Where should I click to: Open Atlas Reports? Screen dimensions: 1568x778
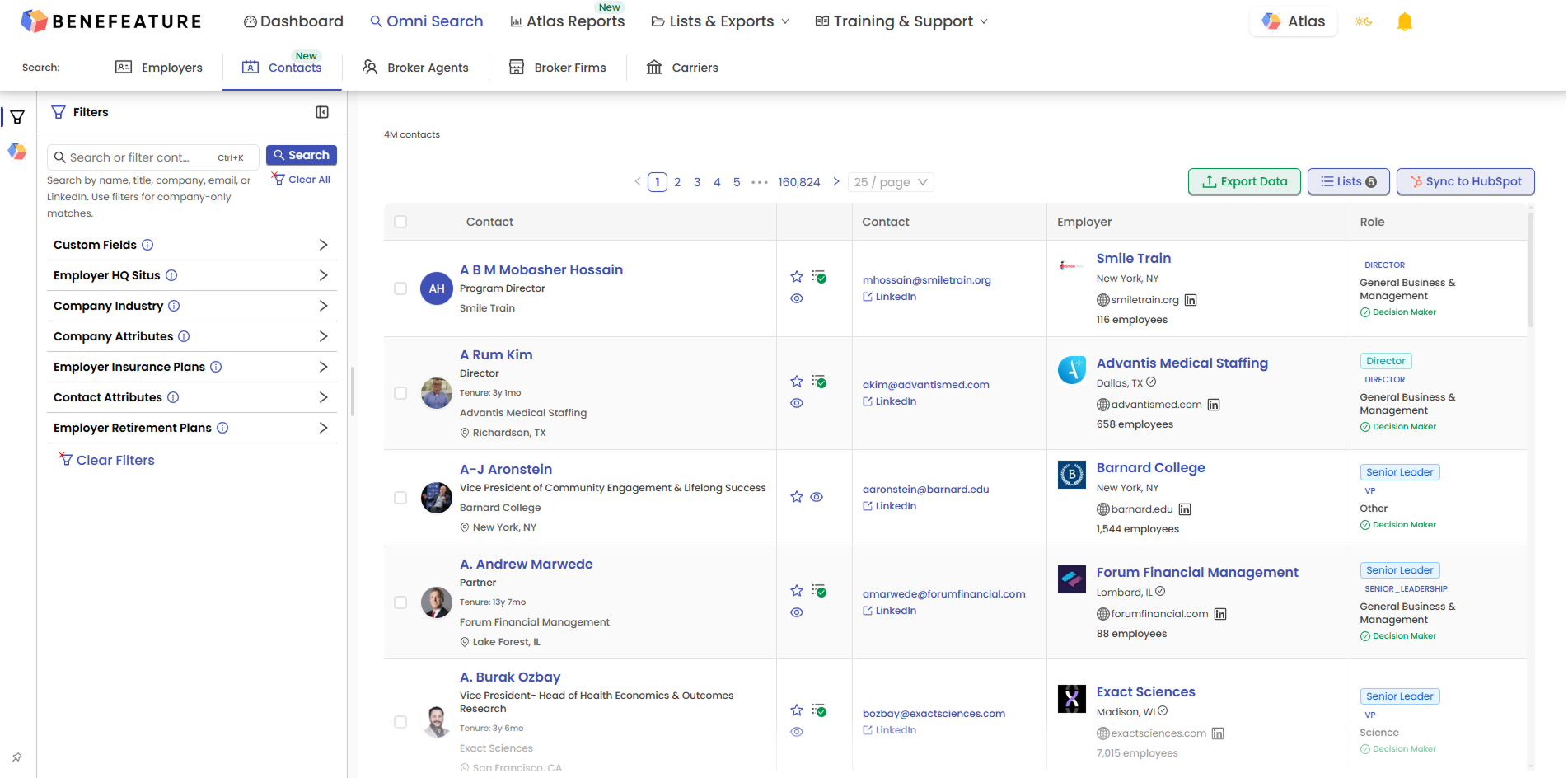[568, 21]
